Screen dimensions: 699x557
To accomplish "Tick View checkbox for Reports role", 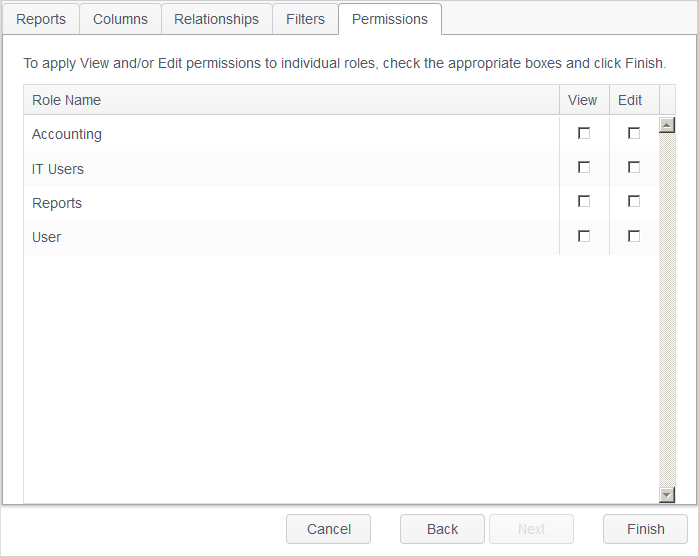I will coord(584,201).
